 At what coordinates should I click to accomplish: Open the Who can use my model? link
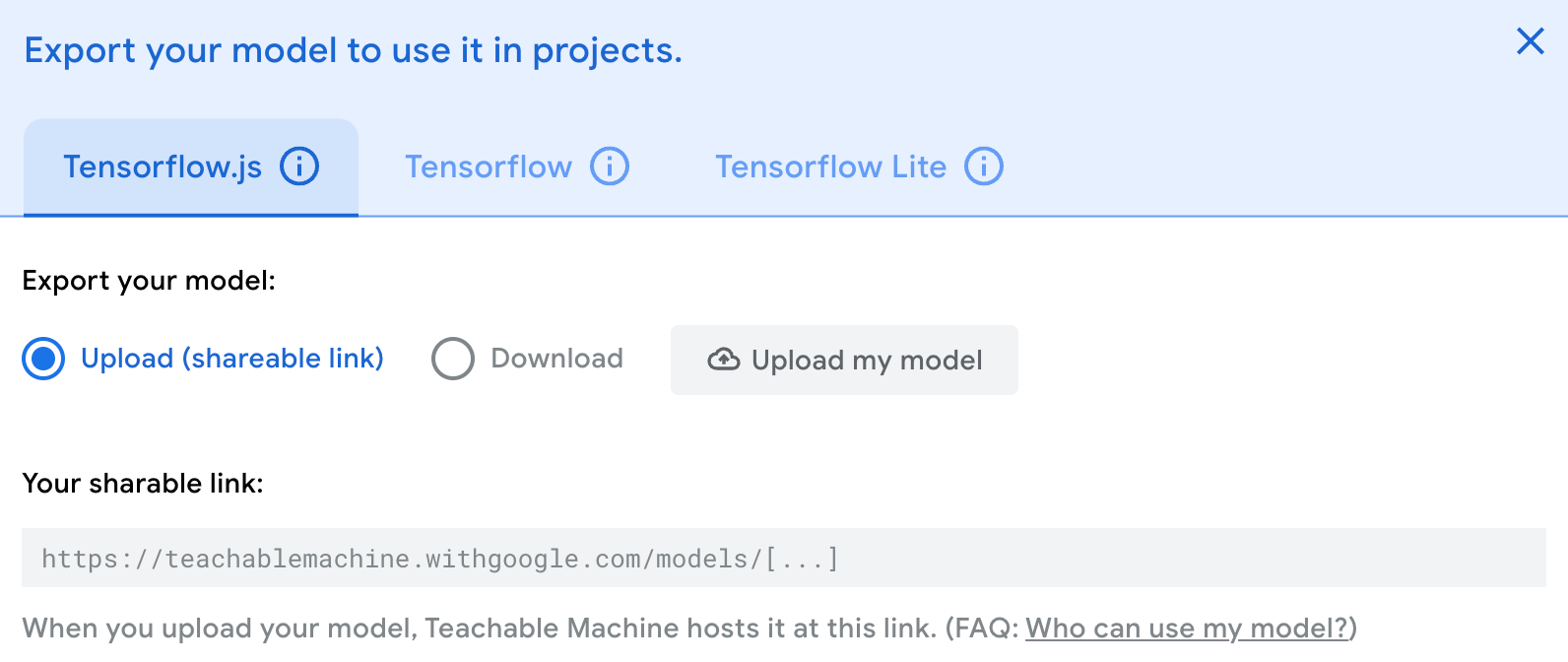1186,629
